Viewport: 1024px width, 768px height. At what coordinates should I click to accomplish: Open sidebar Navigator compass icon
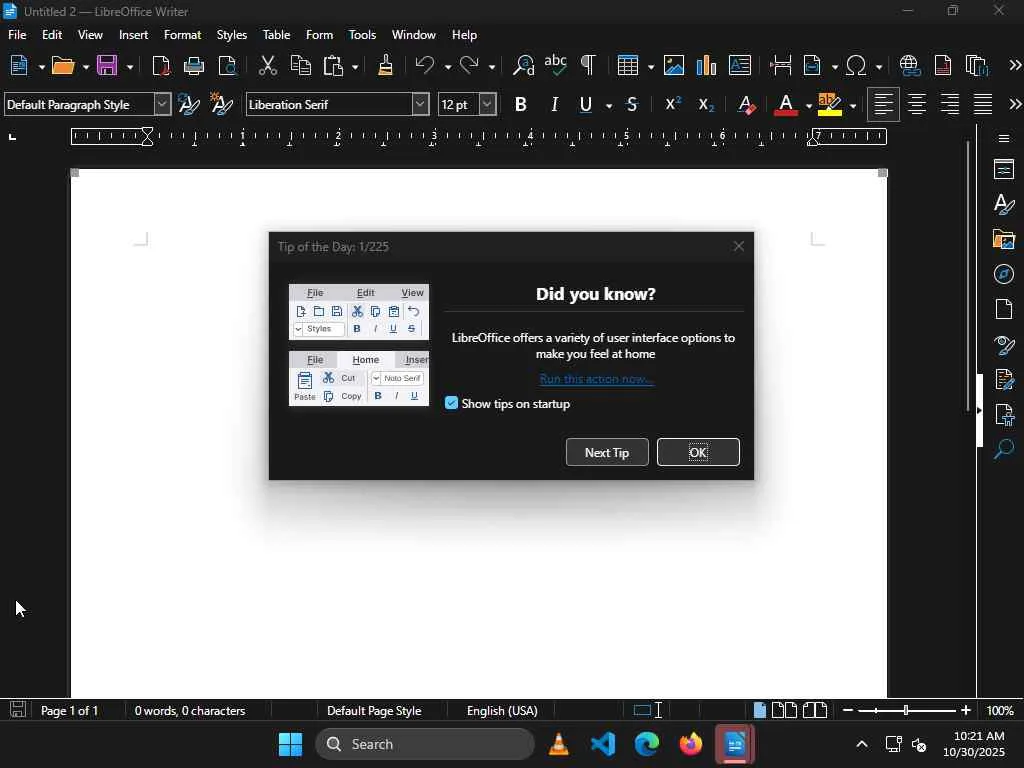(x=1004, y=274)
